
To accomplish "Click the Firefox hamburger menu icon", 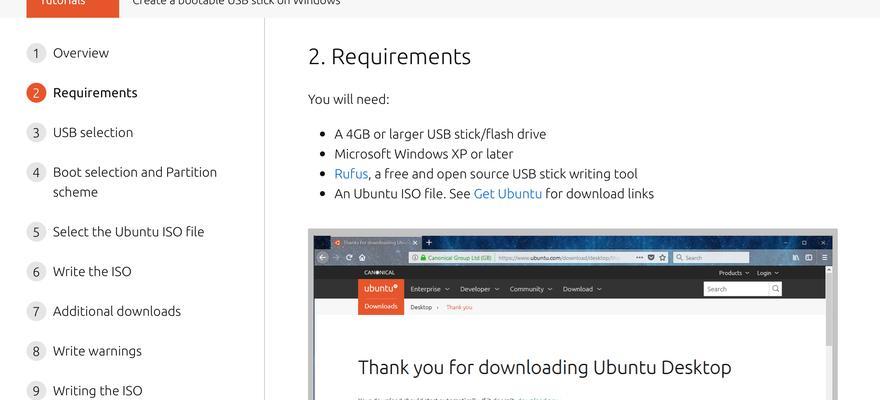I will coord(824,258).
